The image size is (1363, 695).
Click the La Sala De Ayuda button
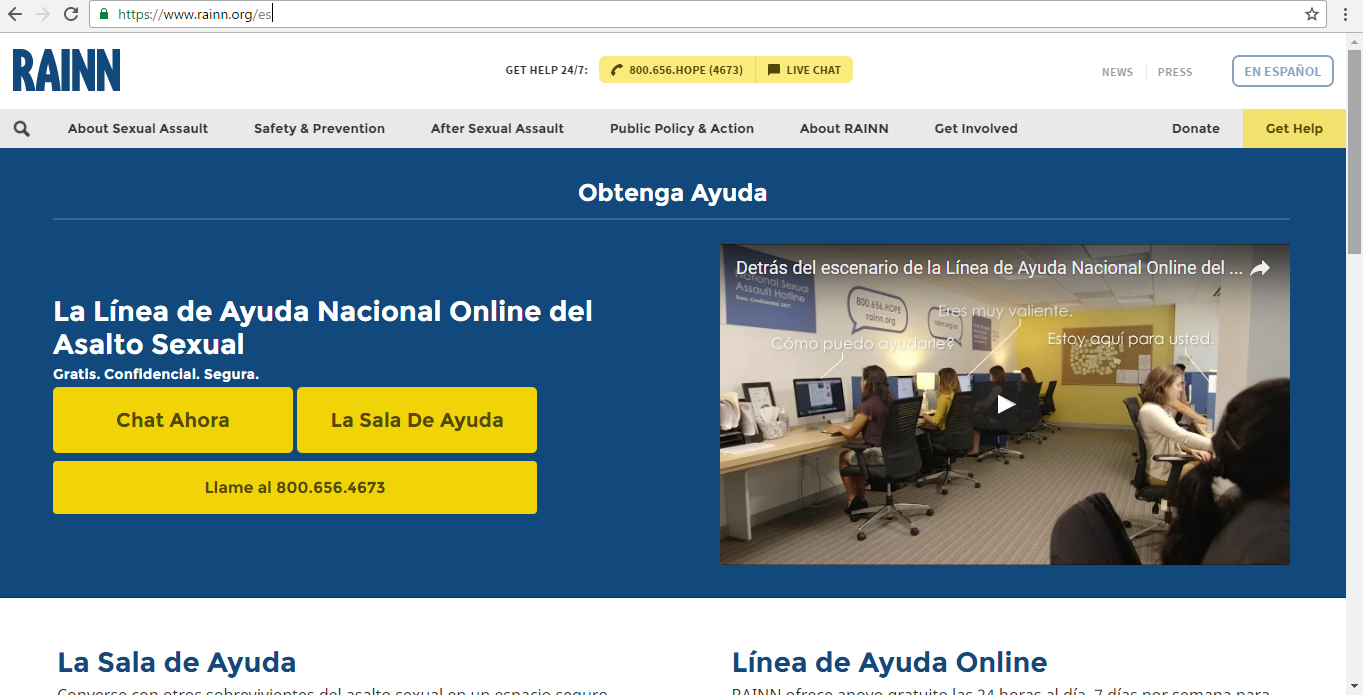coord(417,420)
